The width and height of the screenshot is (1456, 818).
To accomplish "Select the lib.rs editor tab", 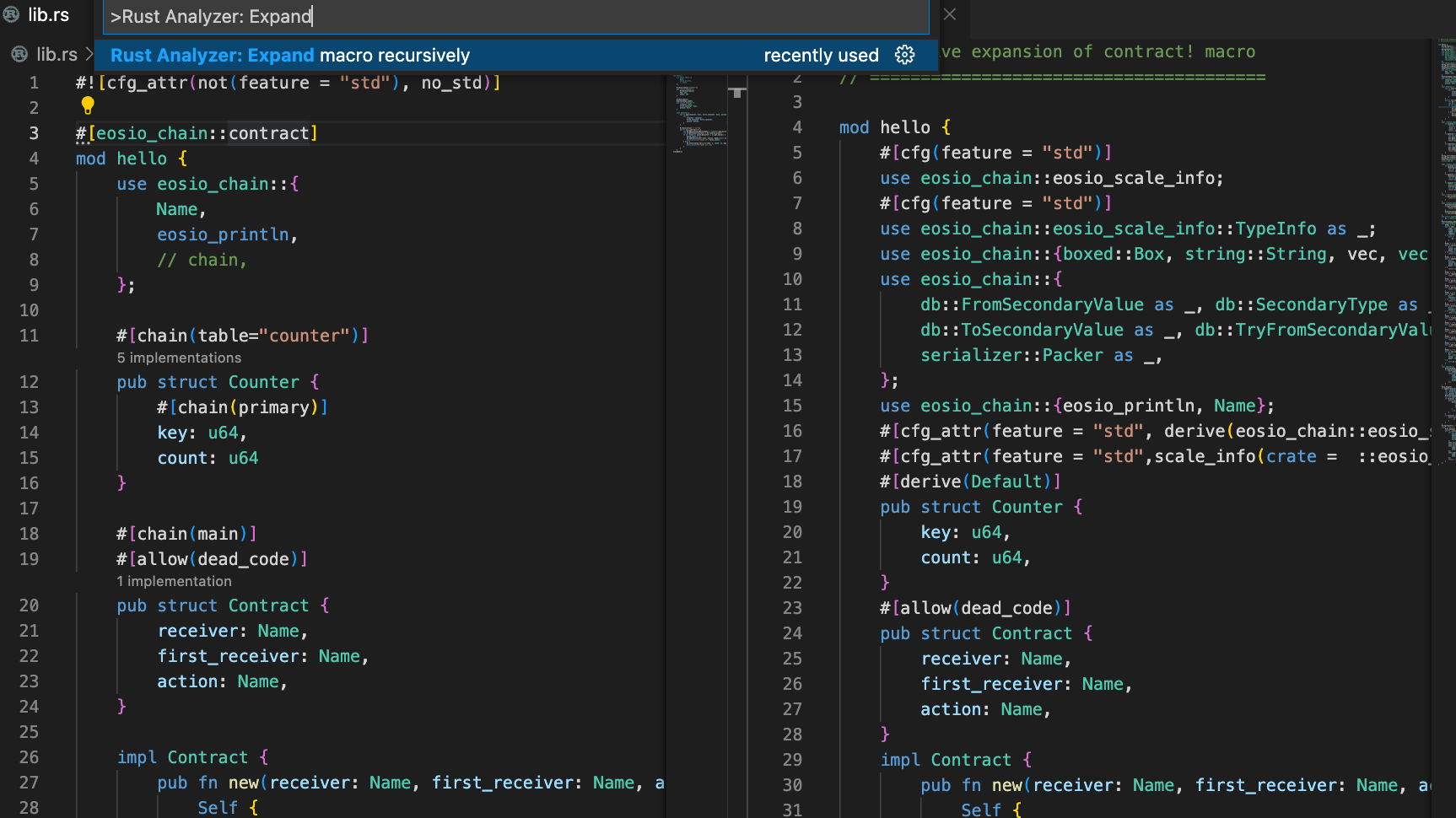I will [x=48, y=14].
